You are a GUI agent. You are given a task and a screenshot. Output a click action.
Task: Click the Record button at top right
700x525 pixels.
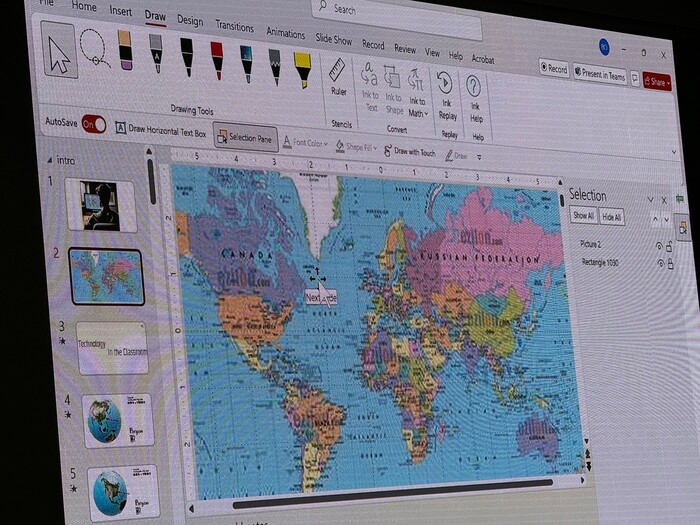click(554, 68)
